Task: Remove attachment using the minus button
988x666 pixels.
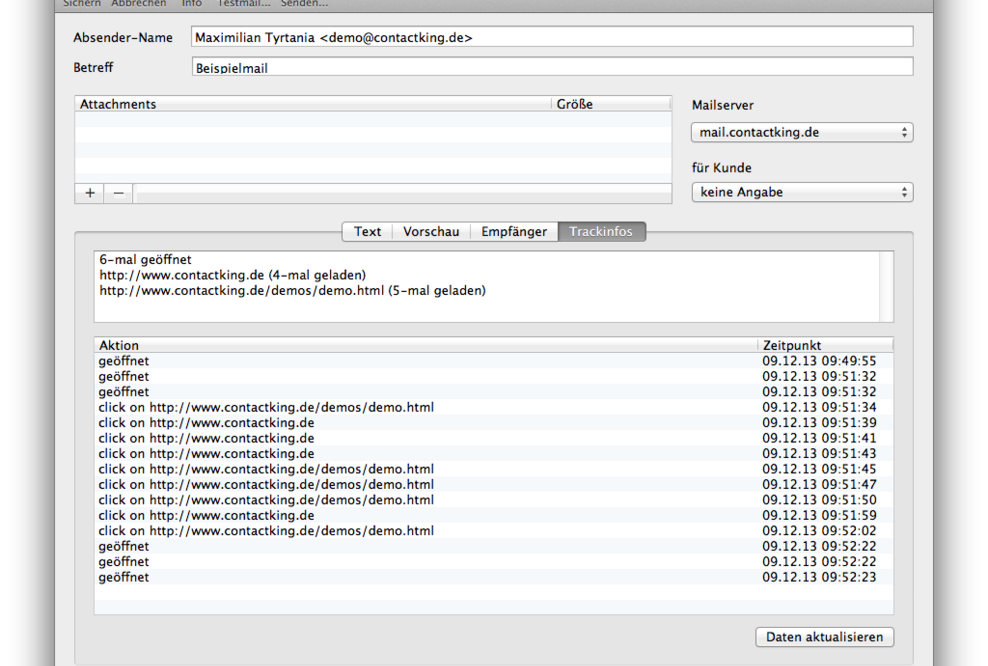Action: click(x=118, y=193)
